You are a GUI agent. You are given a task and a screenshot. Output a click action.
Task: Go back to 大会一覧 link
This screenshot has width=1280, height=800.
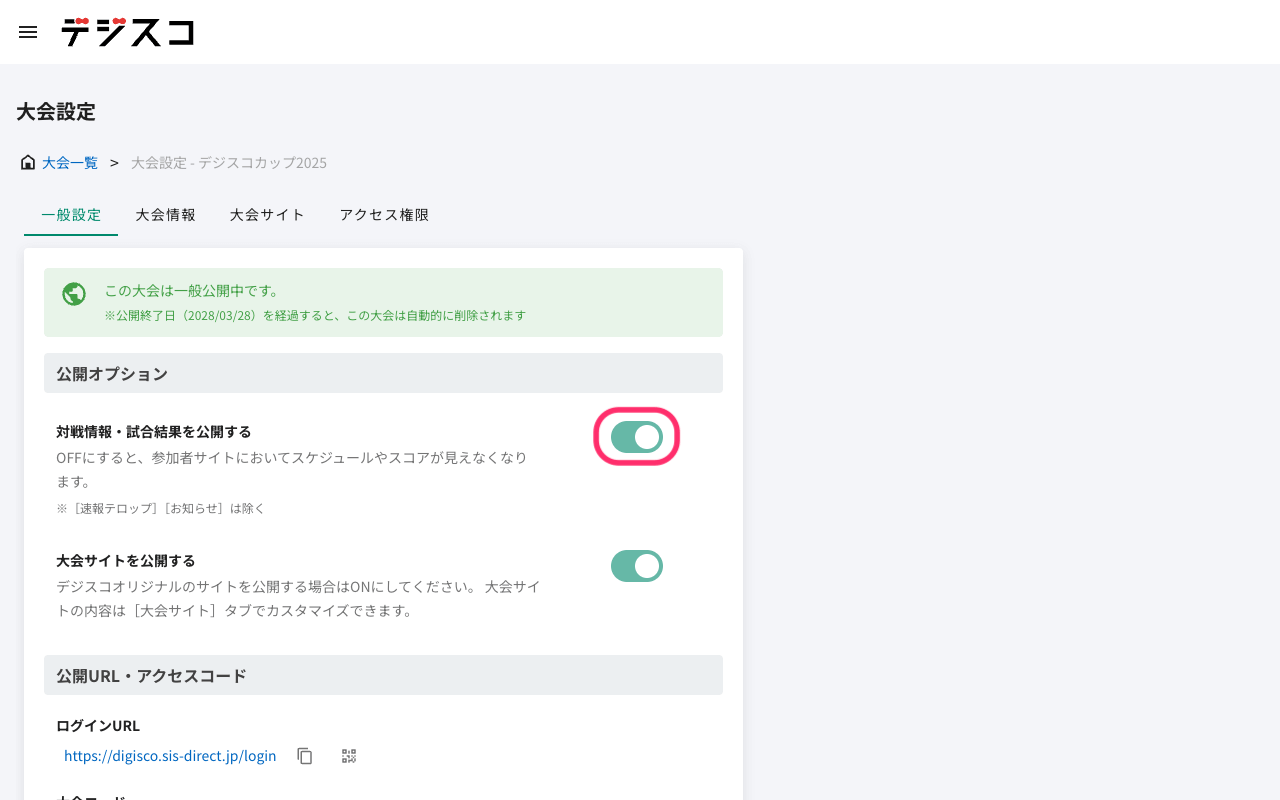70,162
